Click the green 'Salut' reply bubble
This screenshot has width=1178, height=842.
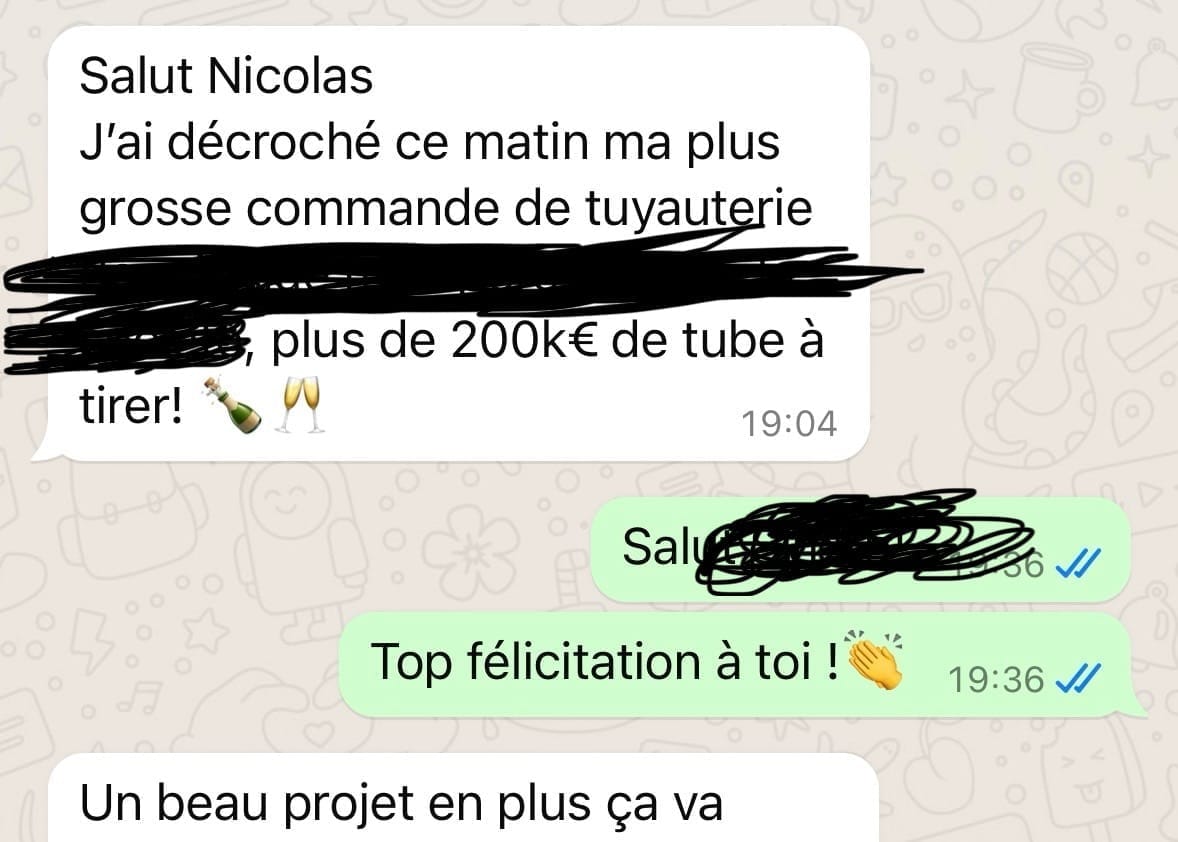coord(861,549)
